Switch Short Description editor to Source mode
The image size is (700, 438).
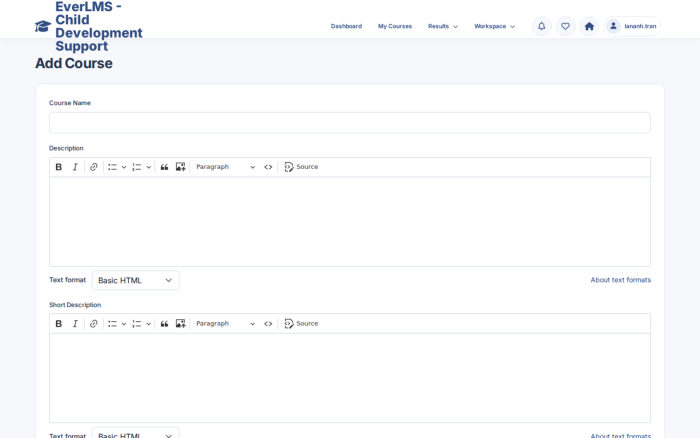pyautogui.click(x=301, y=324)
